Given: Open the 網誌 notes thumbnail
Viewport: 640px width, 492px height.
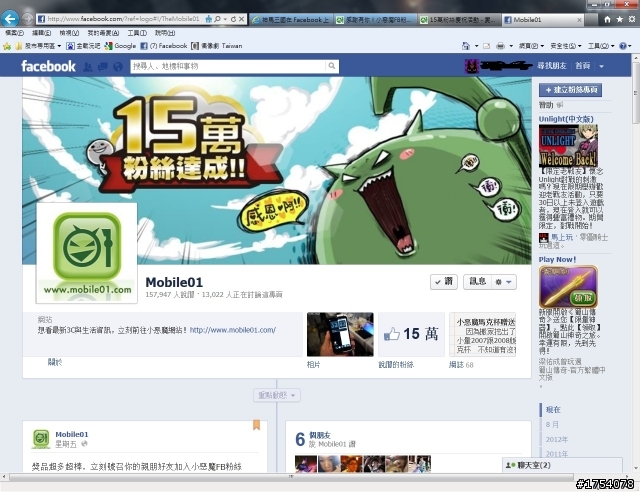Looking at the screenshot, I should tap(482, 334).
